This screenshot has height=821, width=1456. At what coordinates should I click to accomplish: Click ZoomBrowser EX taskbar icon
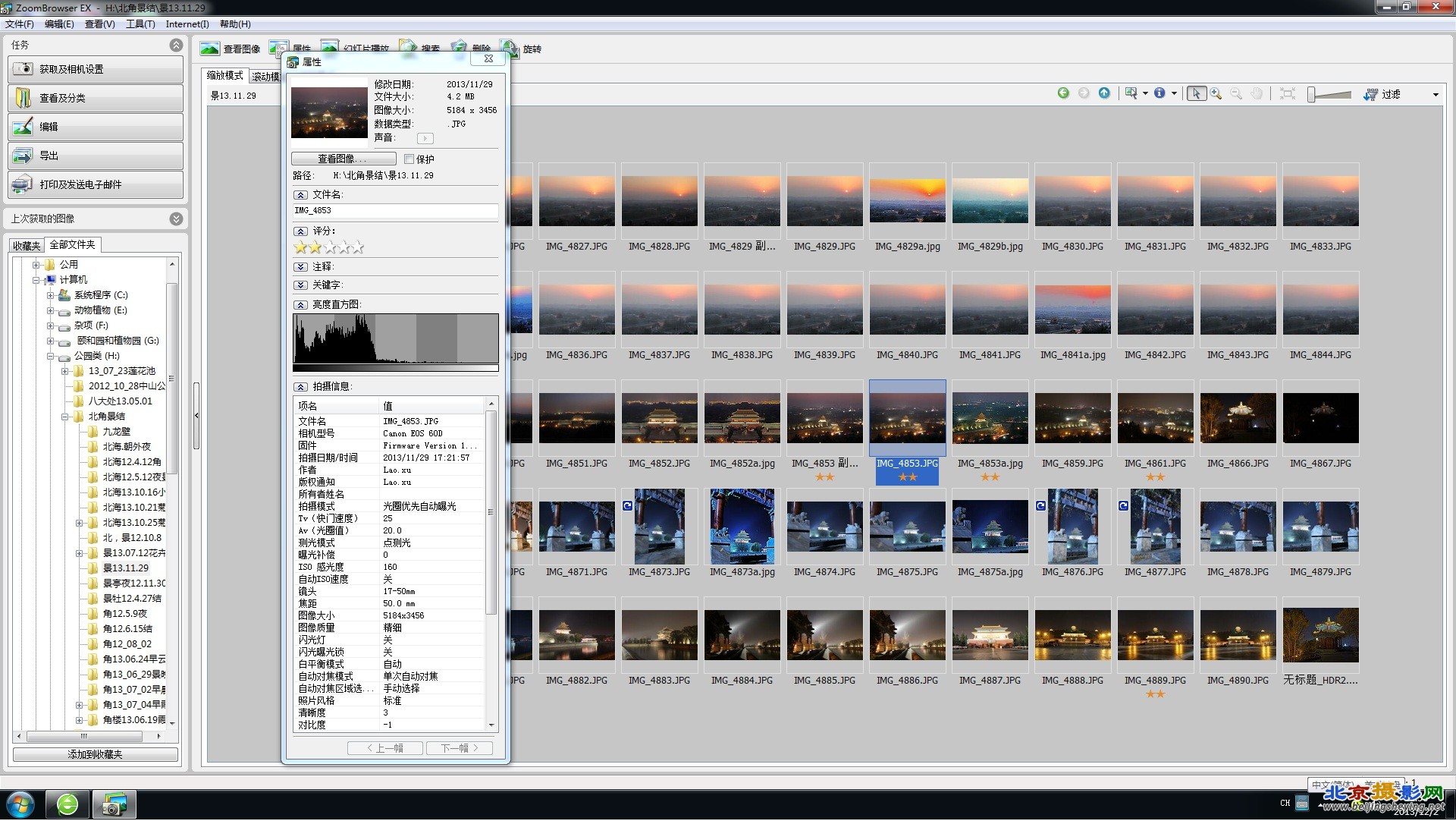click(x=115, y=804)
